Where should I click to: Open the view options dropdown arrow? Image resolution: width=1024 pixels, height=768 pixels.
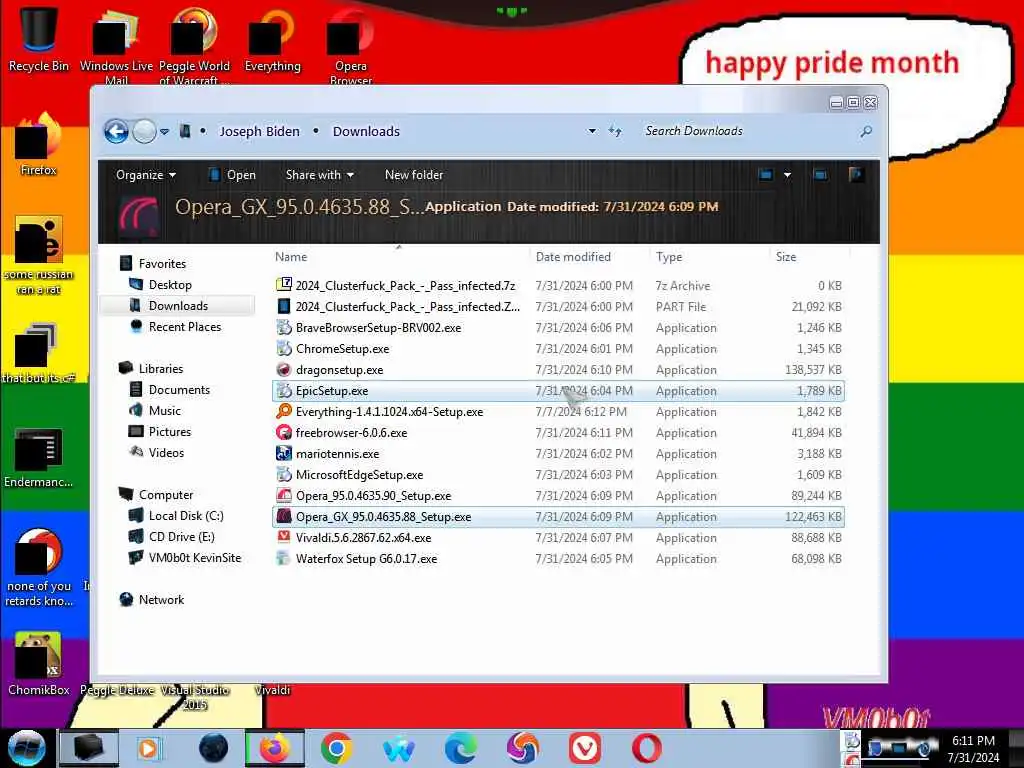(x=787, y=175)
